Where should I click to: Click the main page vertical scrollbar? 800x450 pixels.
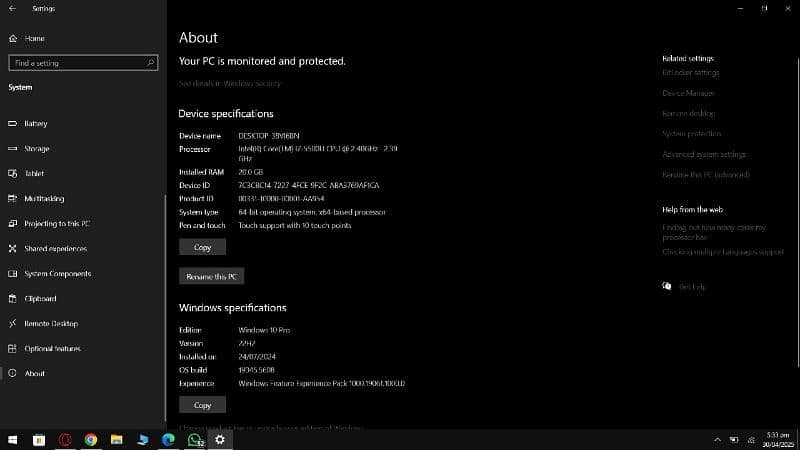(x=797, y=212)
